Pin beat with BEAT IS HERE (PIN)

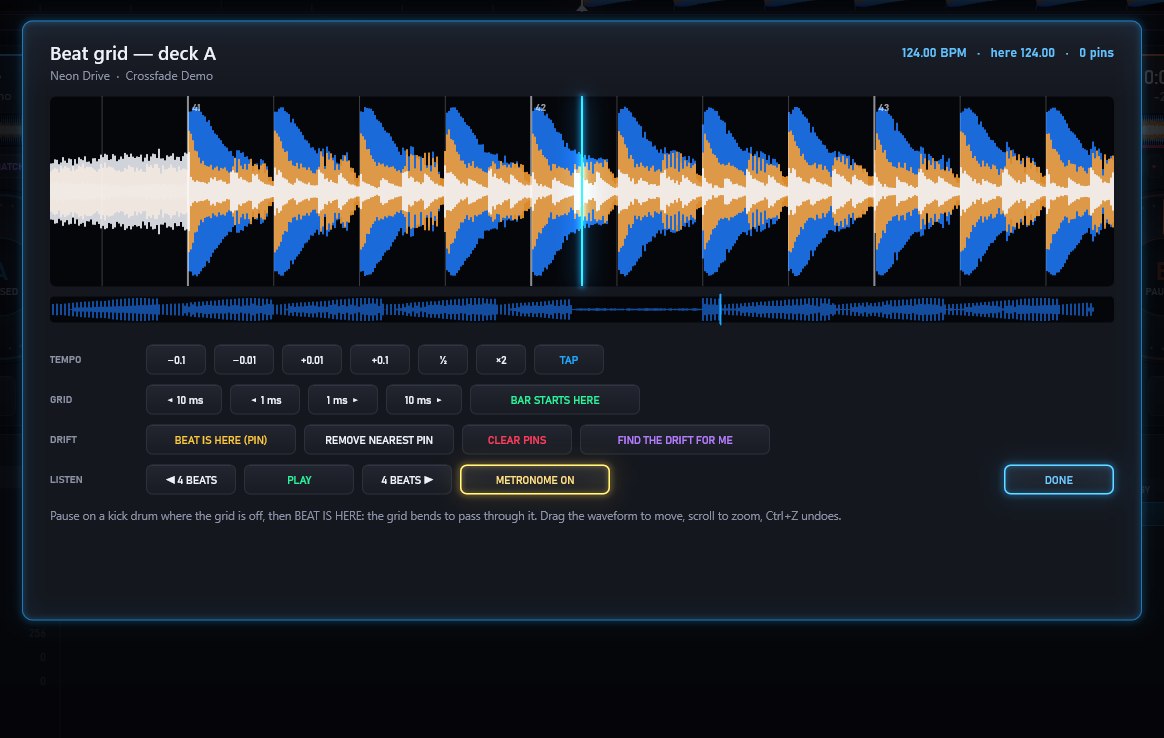tap(220, 440)
